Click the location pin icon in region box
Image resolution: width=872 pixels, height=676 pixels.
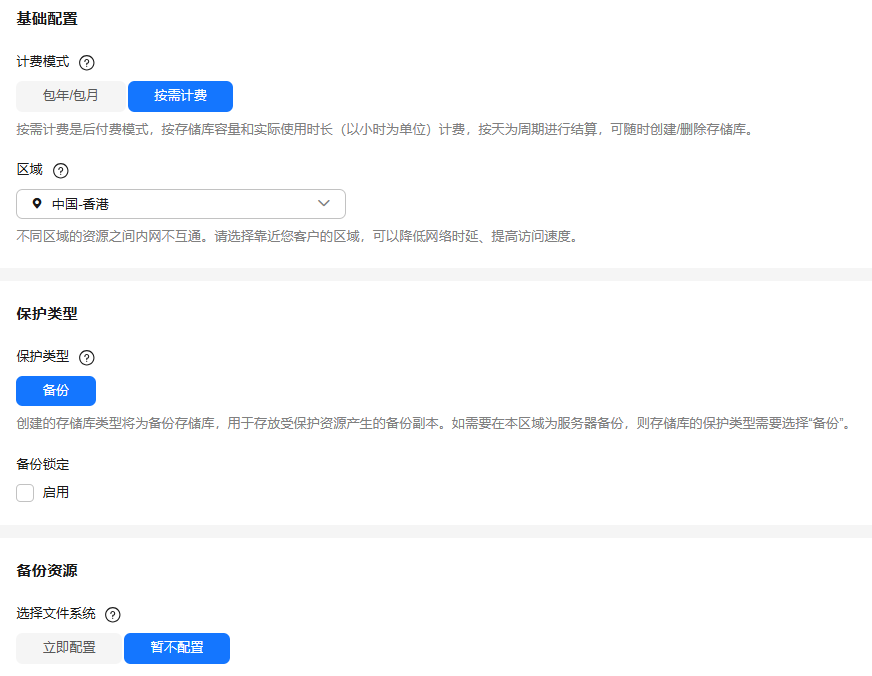tap(37, 203)
